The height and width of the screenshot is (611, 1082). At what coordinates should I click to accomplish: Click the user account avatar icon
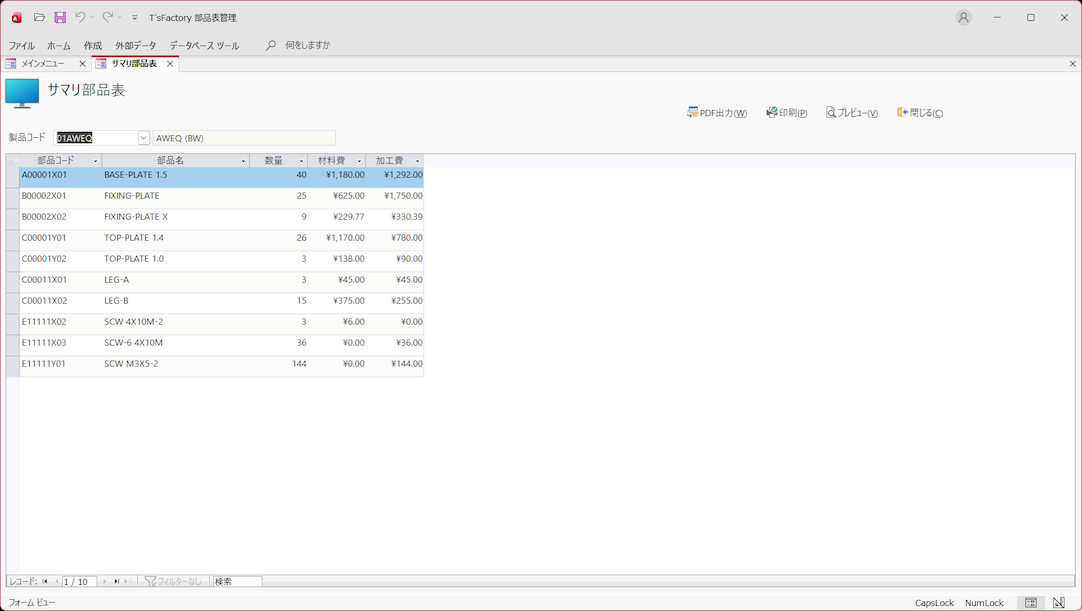963,18
